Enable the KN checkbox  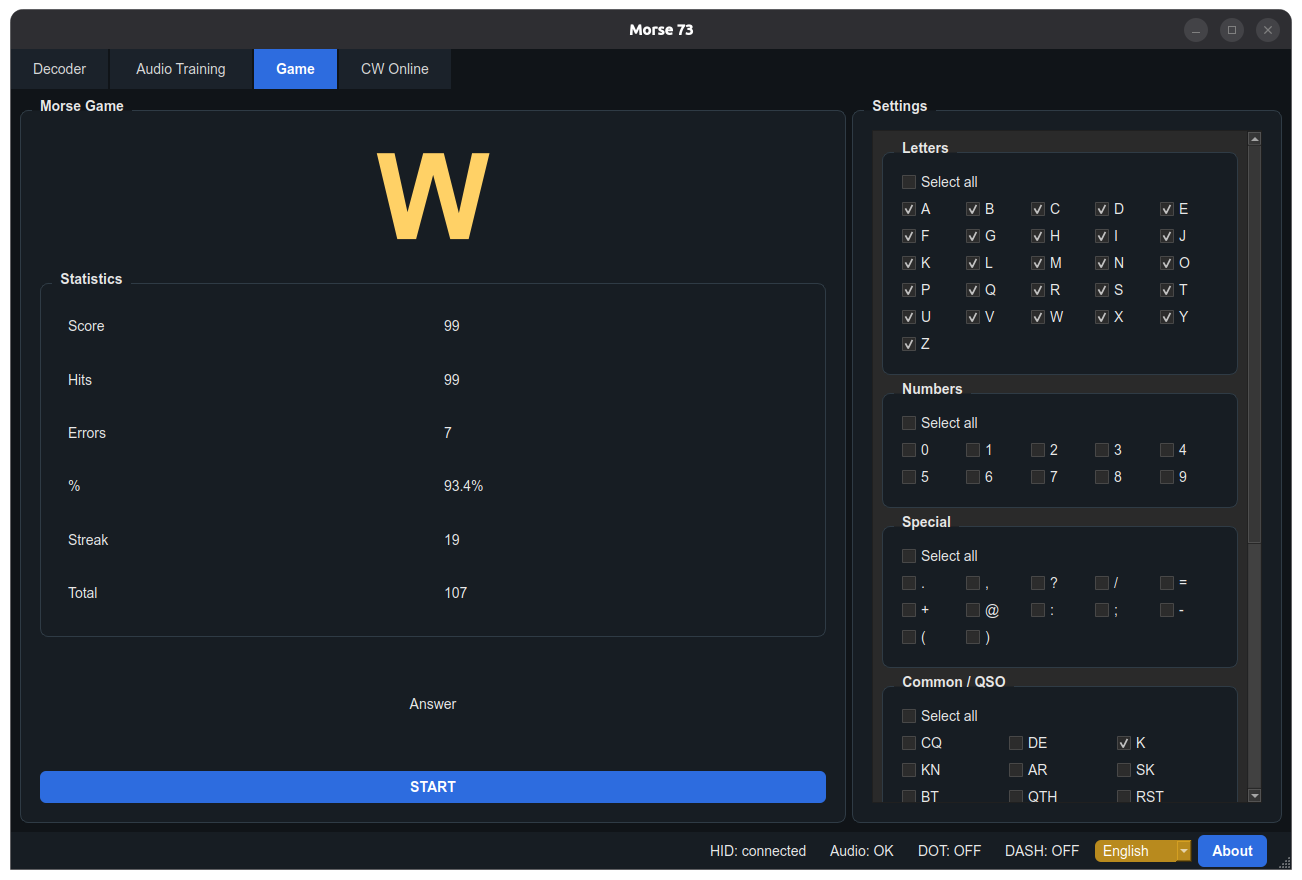pyautogui.click(x=909, y=770)
